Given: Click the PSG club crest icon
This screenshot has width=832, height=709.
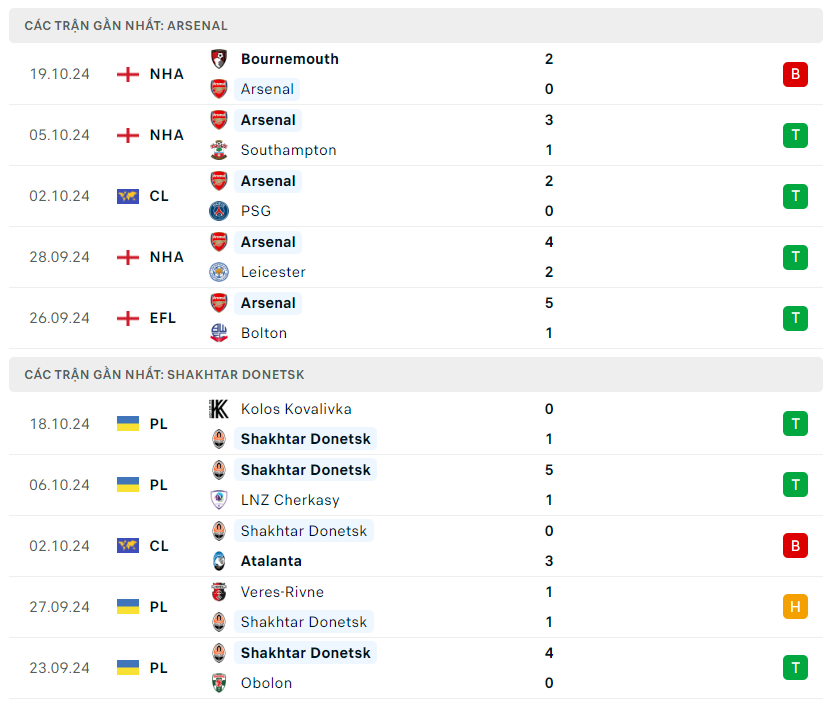Looking at the screenshot, I should click(x=219, y=211).
